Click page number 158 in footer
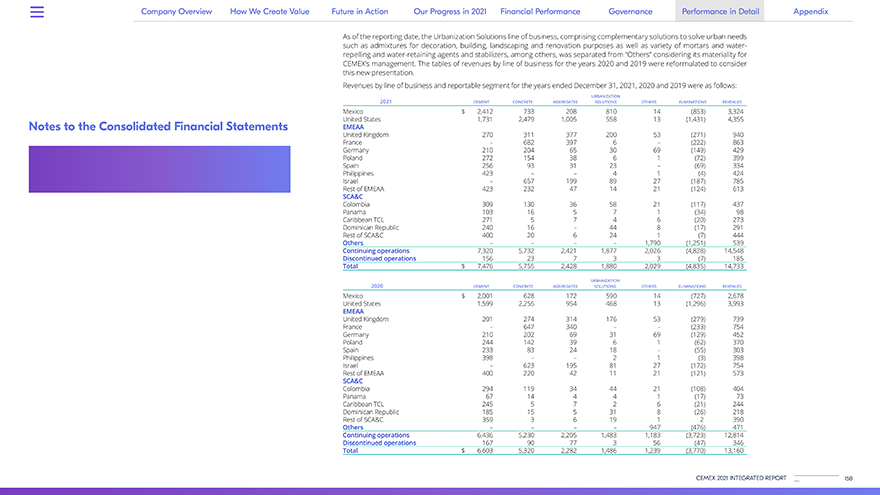The width and height of the screenshot is (880, 495). point(849,478)
